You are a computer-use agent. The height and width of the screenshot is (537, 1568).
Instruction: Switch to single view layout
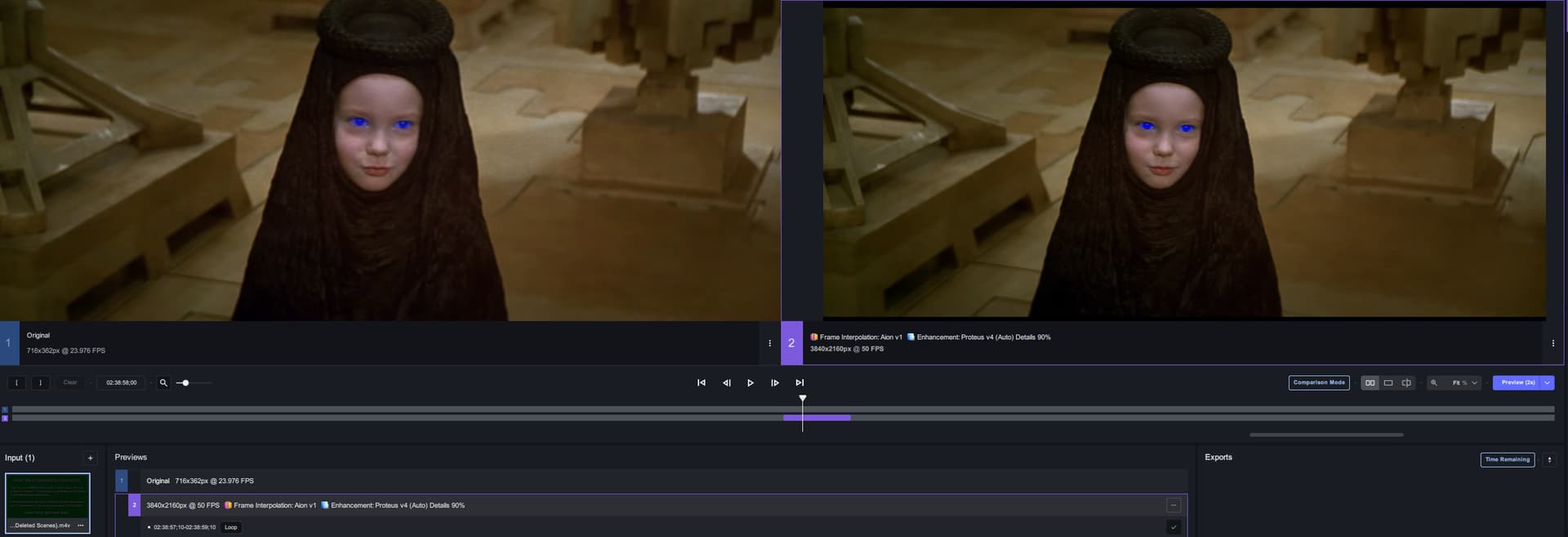point(1388,383)
